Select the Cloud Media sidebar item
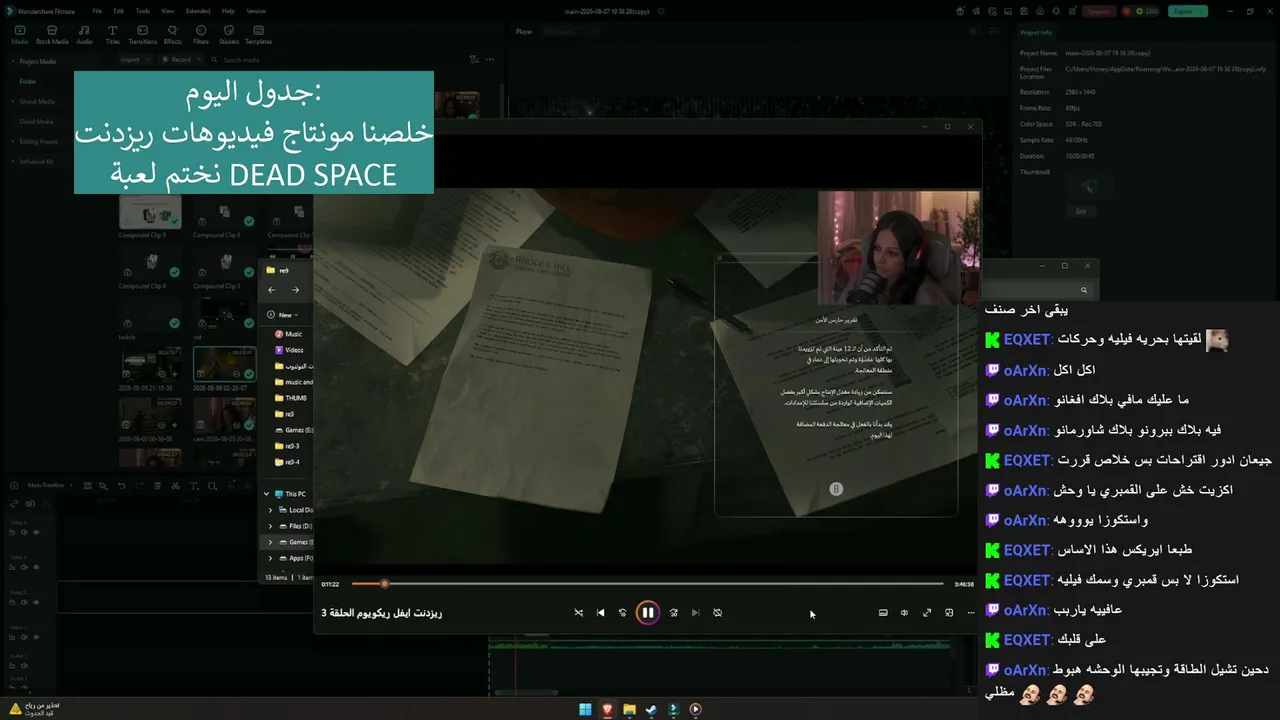 (36, 121)
